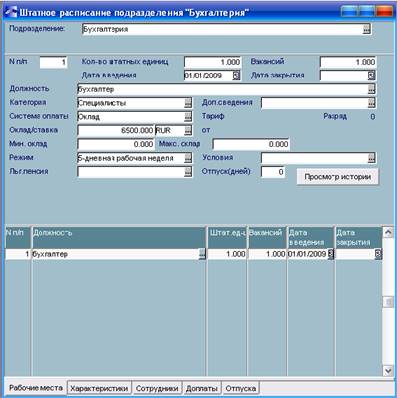Screen dimensions: 397x398
Task: Open Система оплаты selector showing Оклад
Action: point(188,117)
